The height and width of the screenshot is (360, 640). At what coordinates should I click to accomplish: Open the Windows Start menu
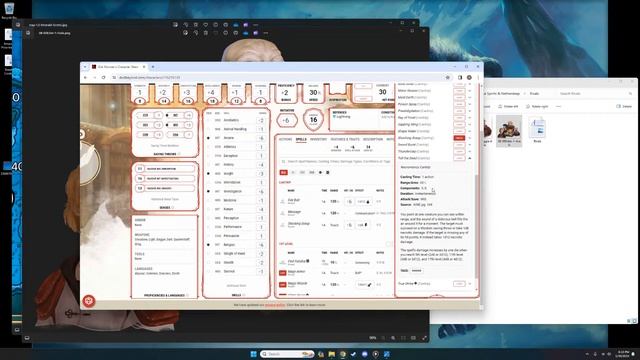tap(253, 354)
